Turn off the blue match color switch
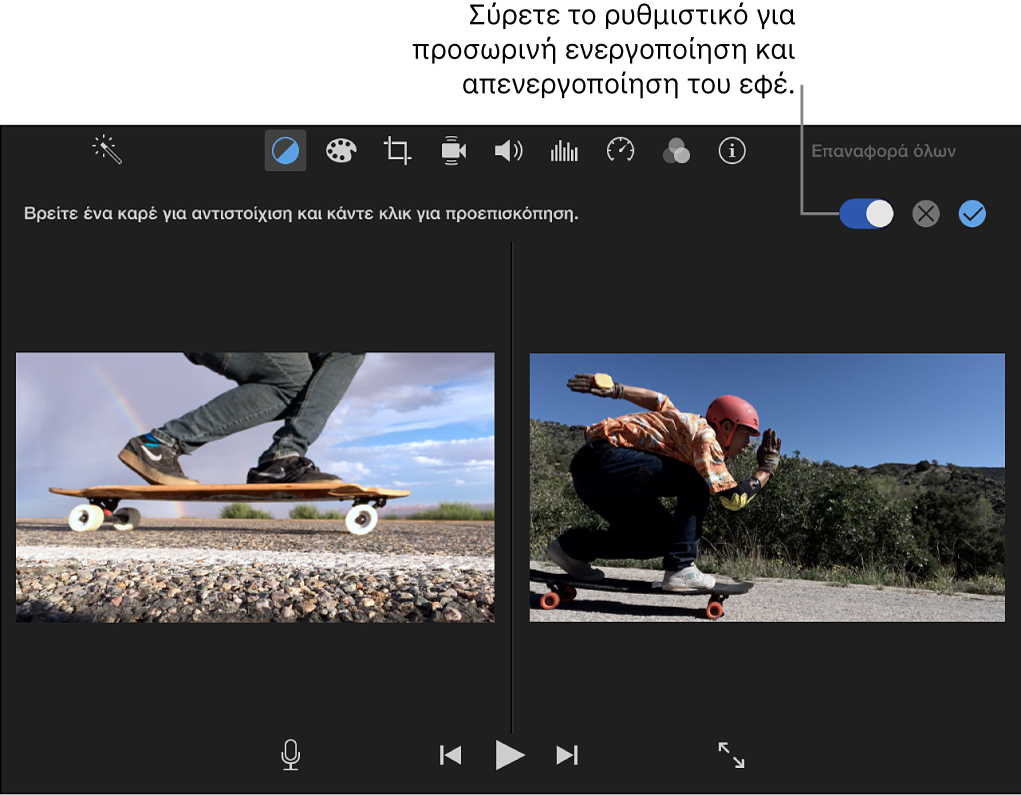Viewport: 1021px width, 795px height. pos(866,213)
